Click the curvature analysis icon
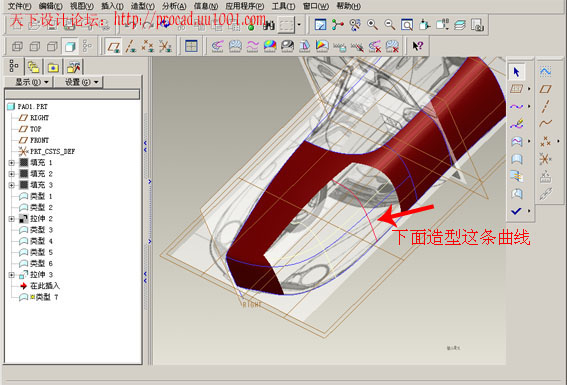This screenshot has height=385, width=567. click(x=217, y=46)
